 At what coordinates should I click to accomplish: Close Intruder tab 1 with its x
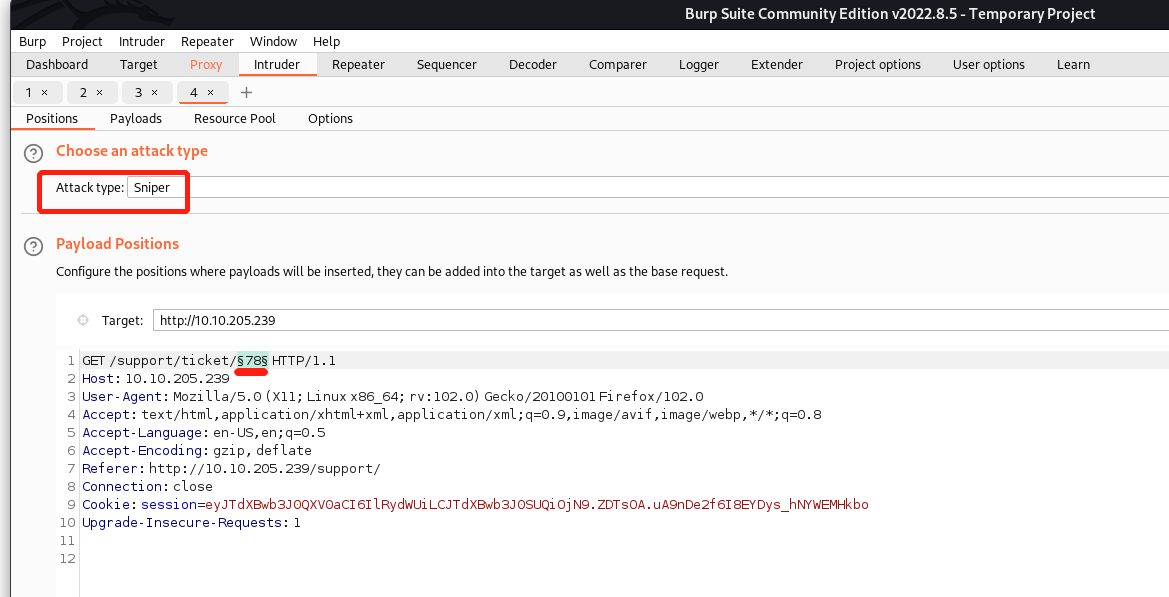[45, 92]
